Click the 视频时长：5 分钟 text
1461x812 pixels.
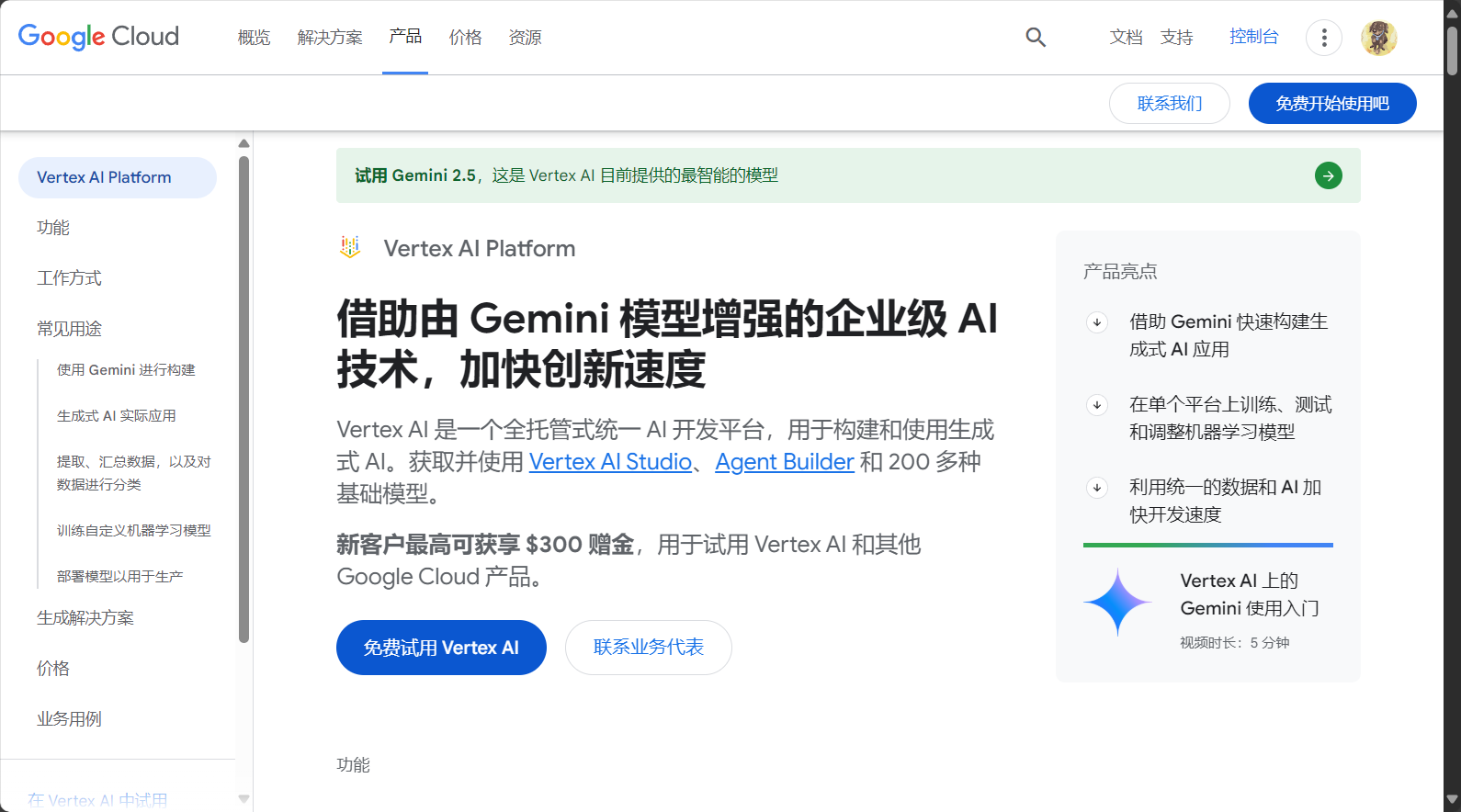[1235, 643]
